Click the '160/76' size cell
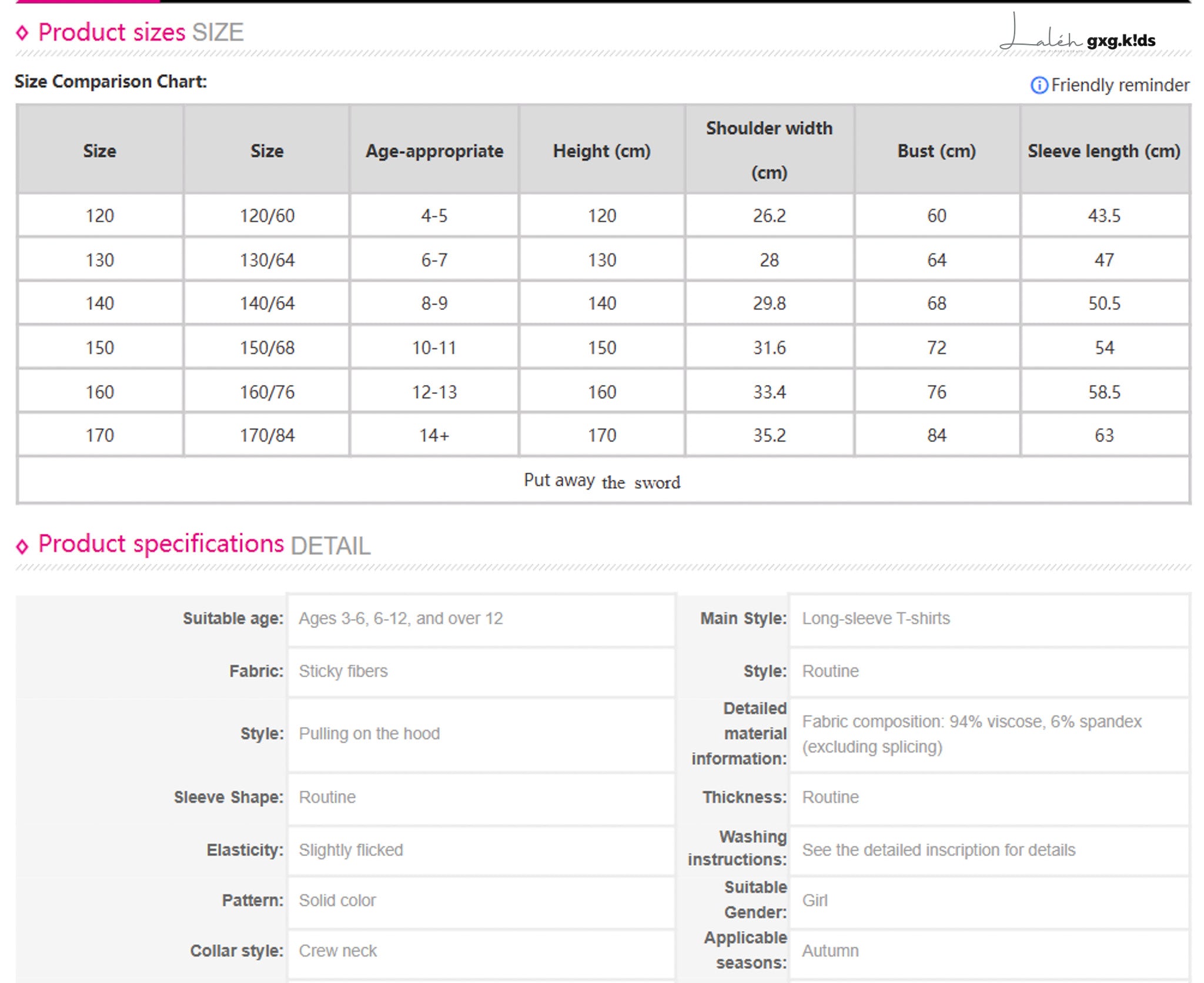 267,392
